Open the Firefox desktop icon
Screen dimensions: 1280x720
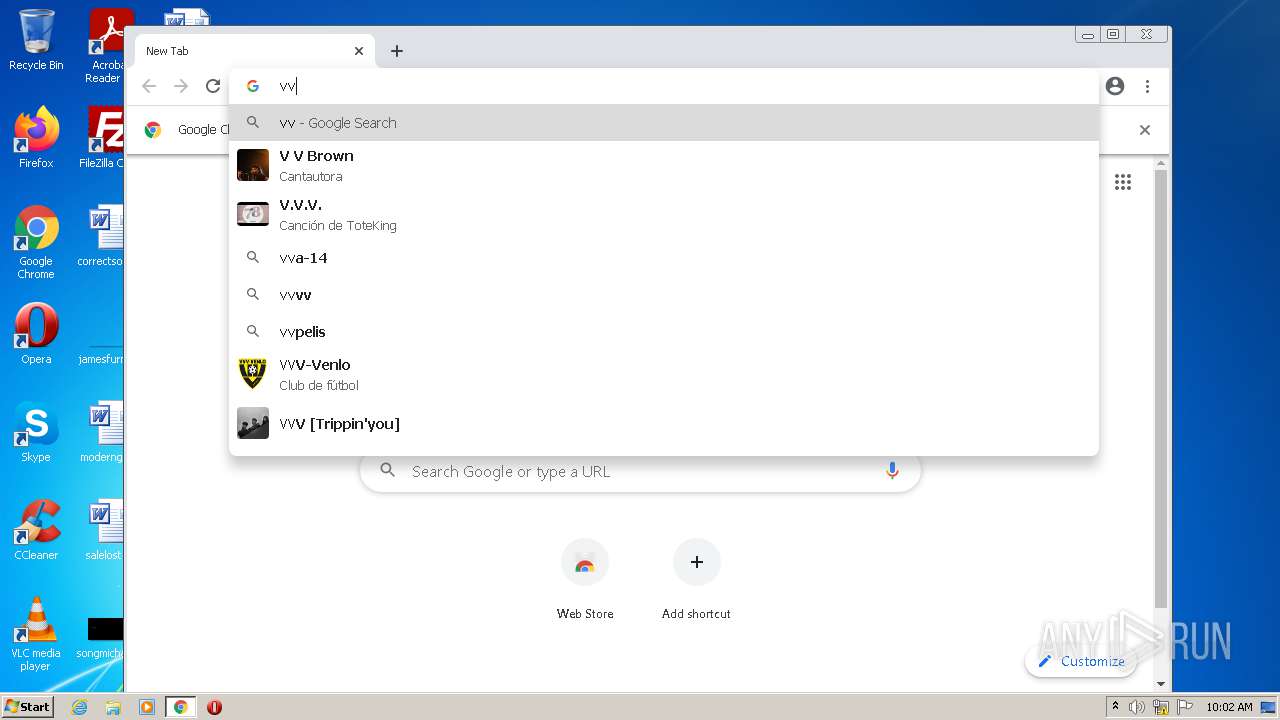point(36,138)
